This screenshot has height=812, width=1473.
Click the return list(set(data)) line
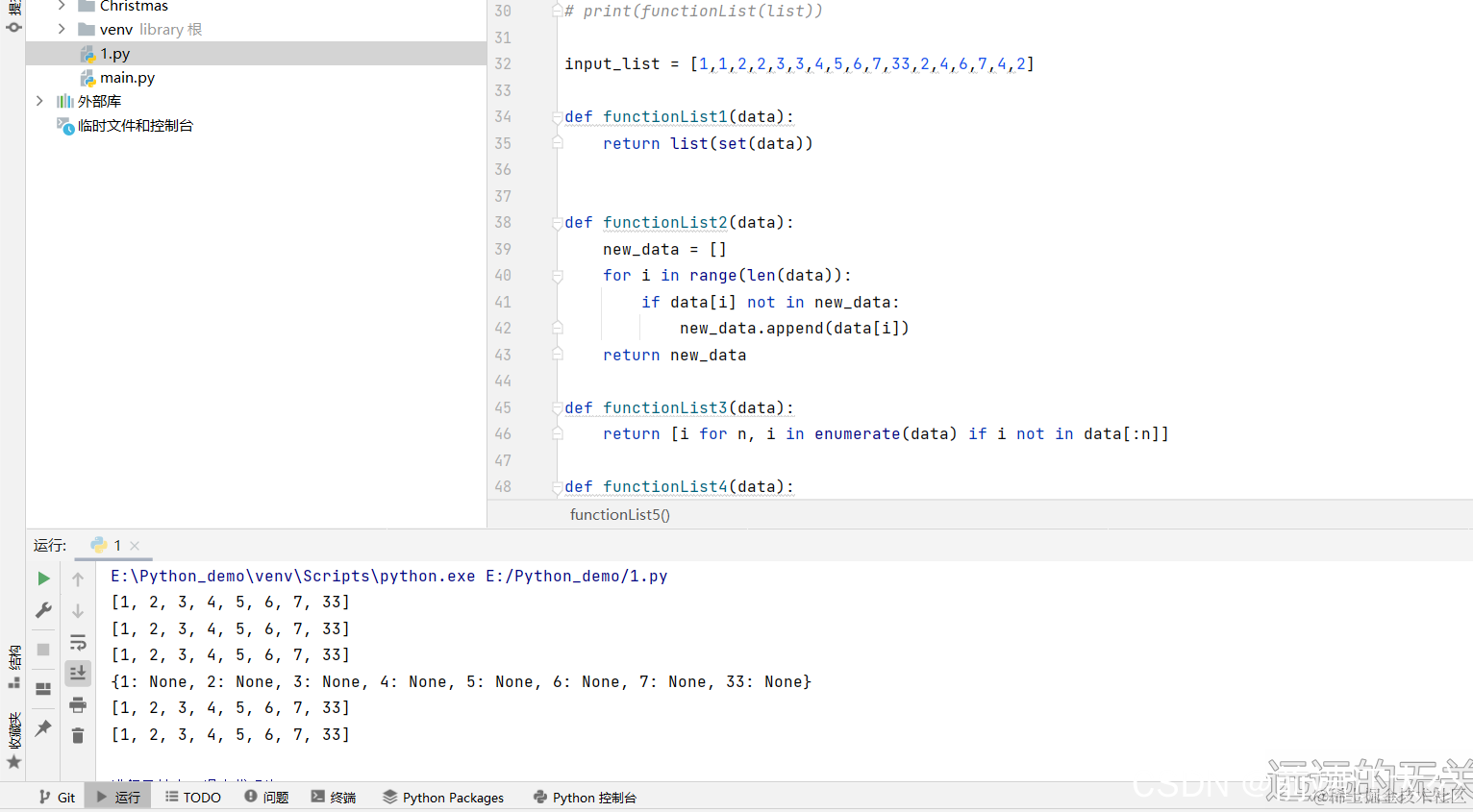pos(709,144)
